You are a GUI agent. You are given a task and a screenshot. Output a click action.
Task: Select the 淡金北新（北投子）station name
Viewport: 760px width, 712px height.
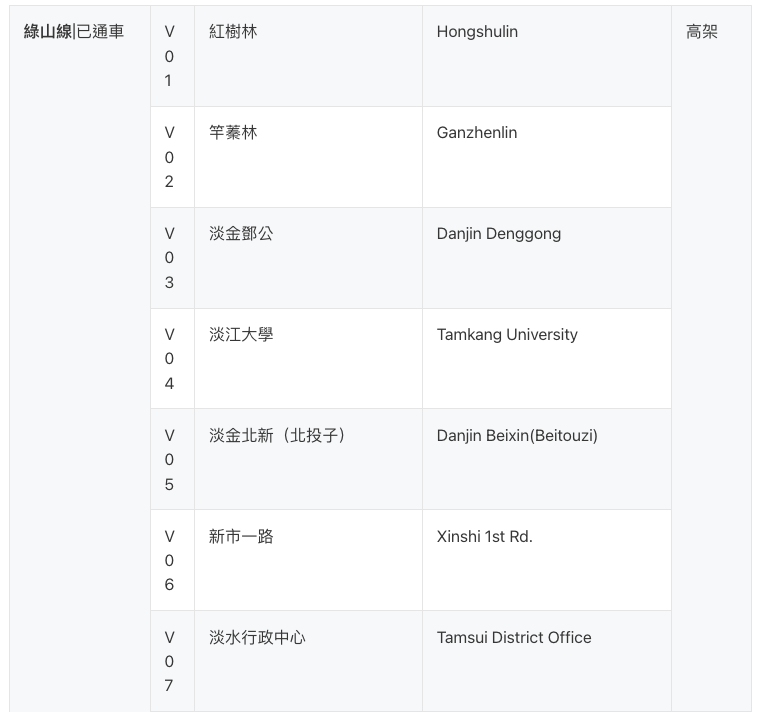(x=278, y=436)
